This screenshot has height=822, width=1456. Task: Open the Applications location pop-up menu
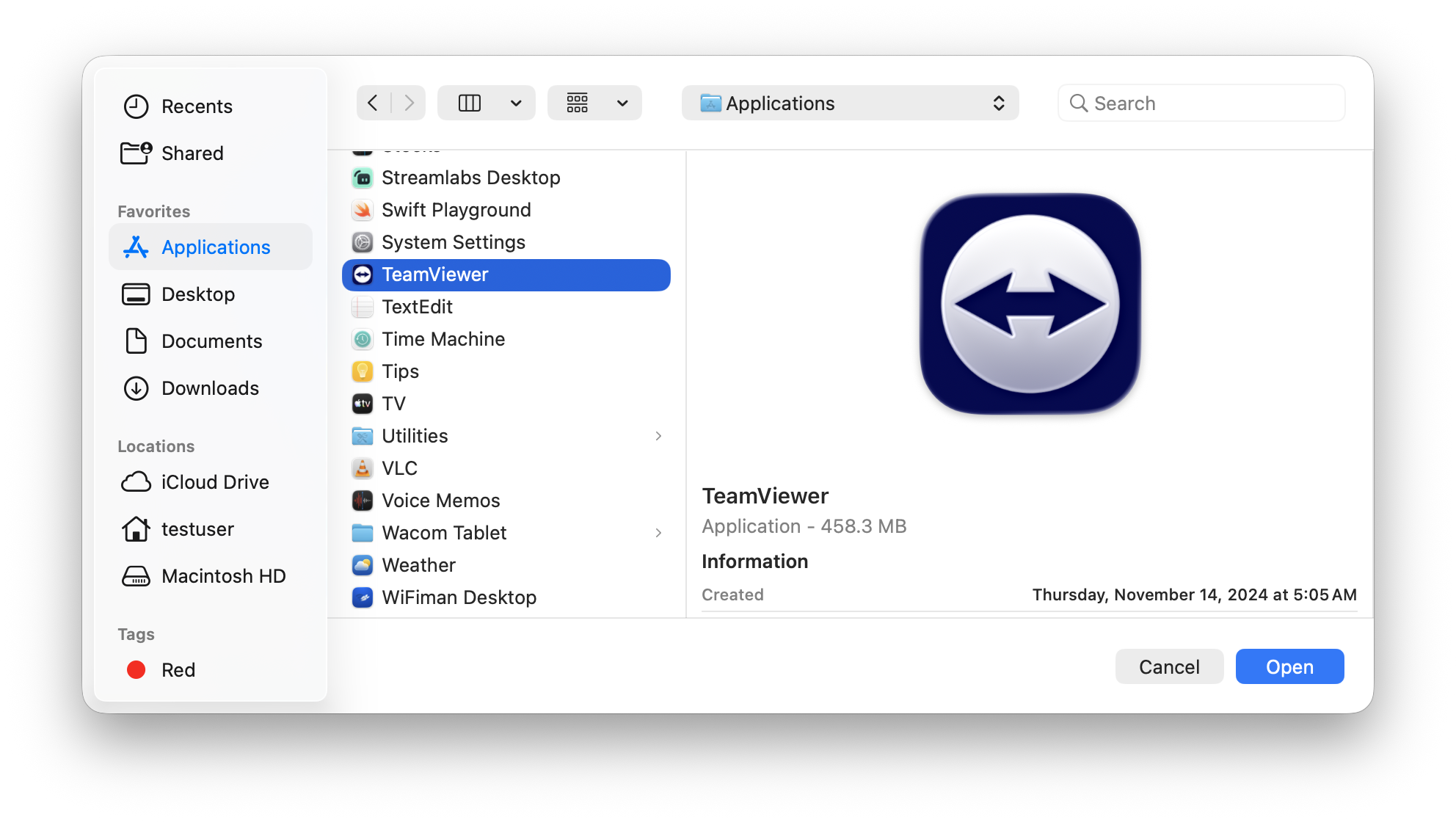[850, 103]
